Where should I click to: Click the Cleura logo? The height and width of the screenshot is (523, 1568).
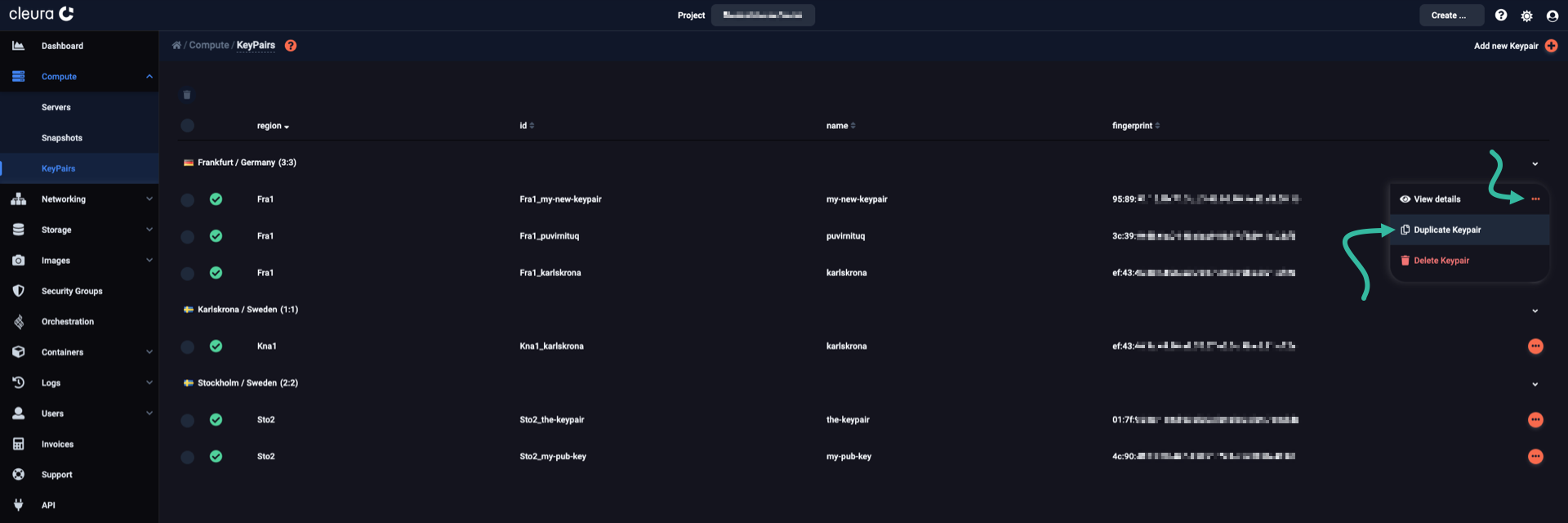42,14
